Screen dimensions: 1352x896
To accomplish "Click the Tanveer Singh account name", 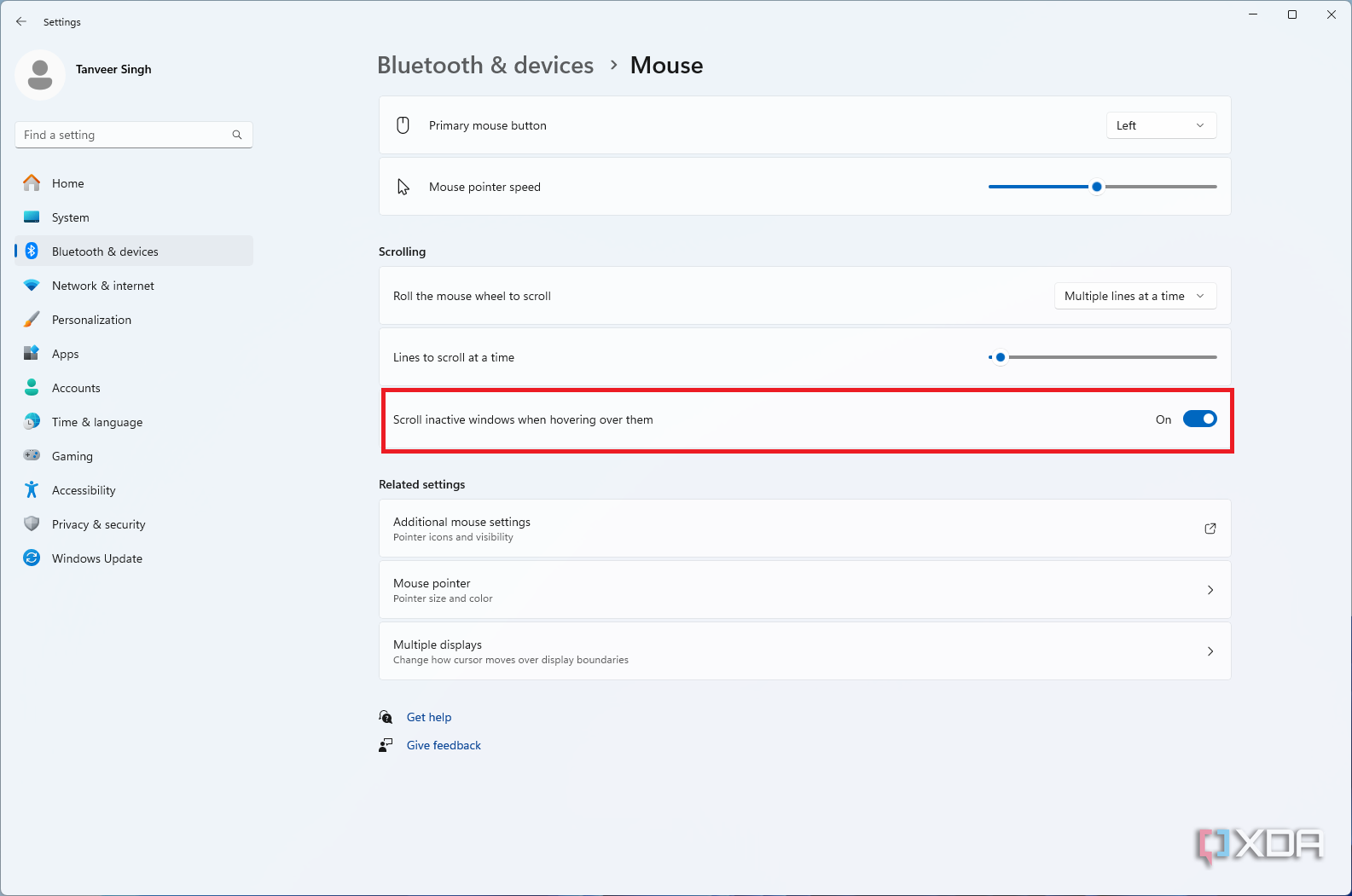I will 113,69.
